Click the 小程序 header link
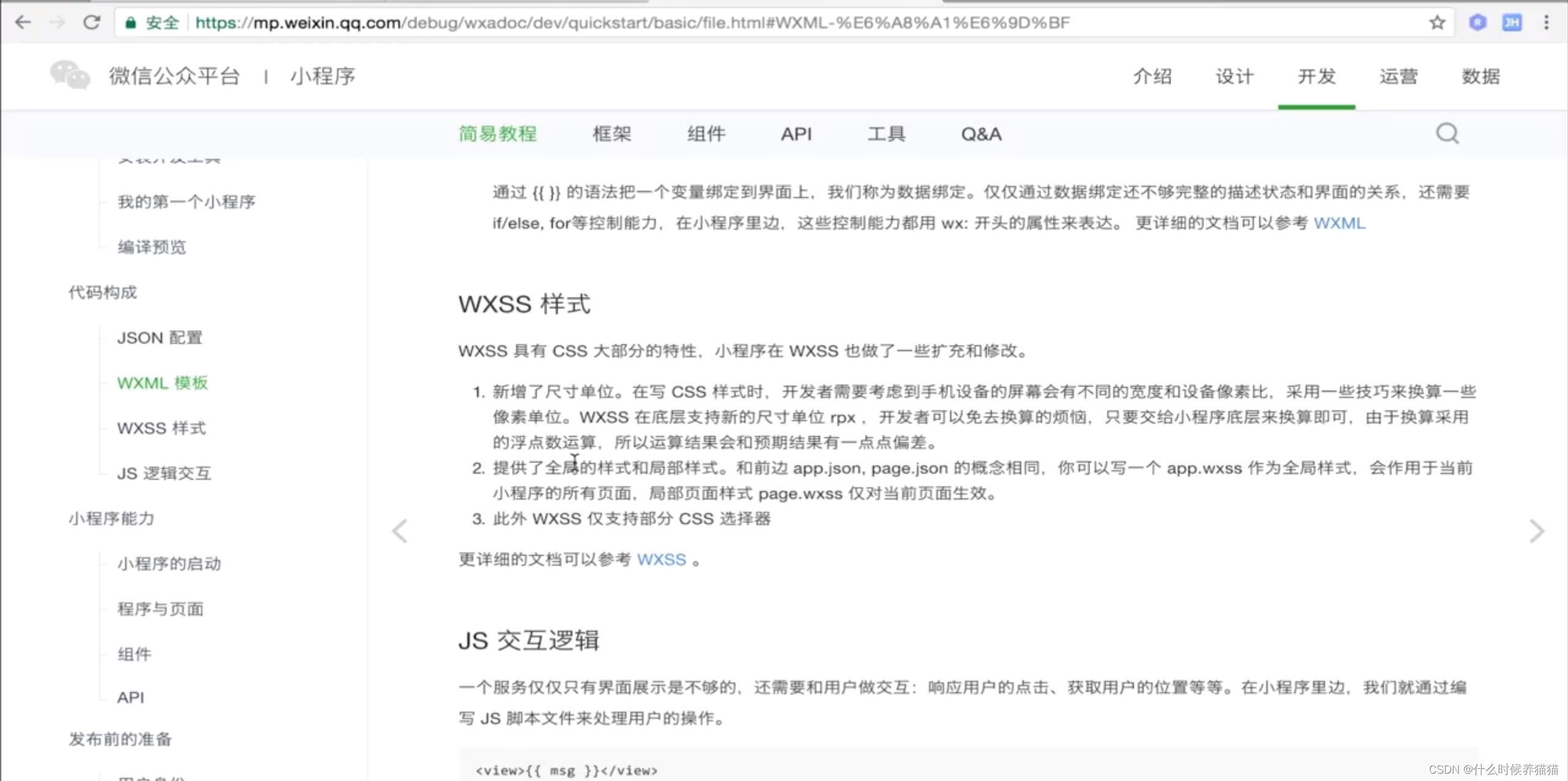The image size is (1568, 781). pos(323,76)
